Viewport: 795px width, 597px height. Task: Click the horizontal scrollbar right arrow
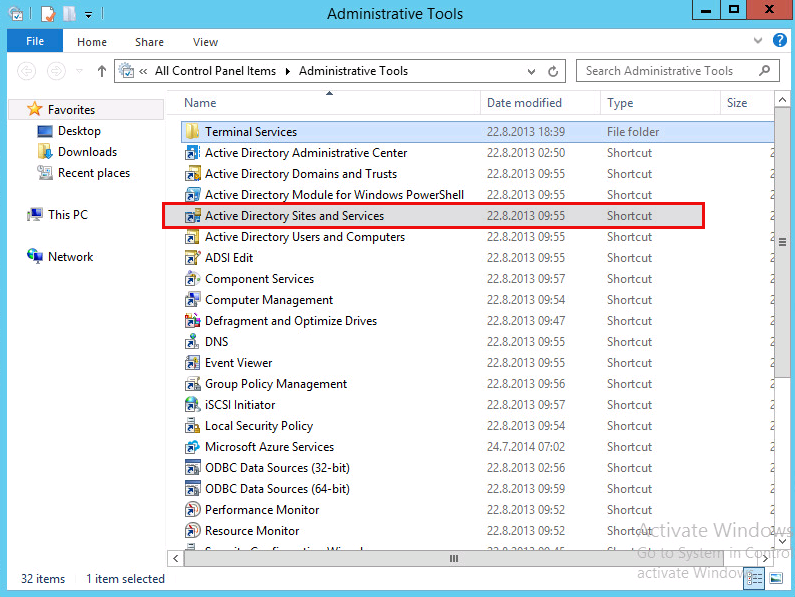pos(766,558)
